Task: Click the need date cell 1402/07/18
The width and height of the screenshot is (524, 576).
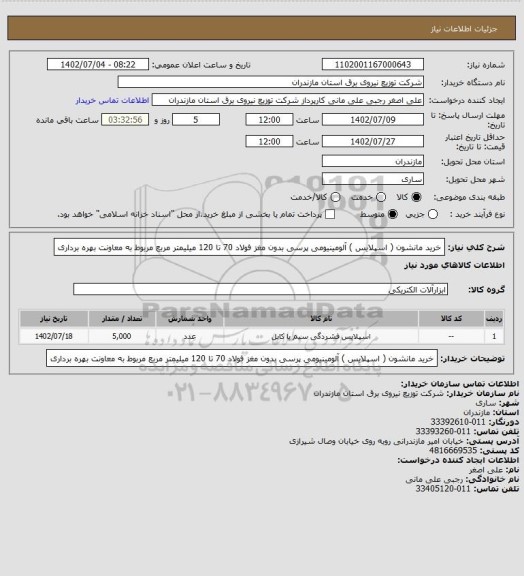Action: [x=54, y=336]
